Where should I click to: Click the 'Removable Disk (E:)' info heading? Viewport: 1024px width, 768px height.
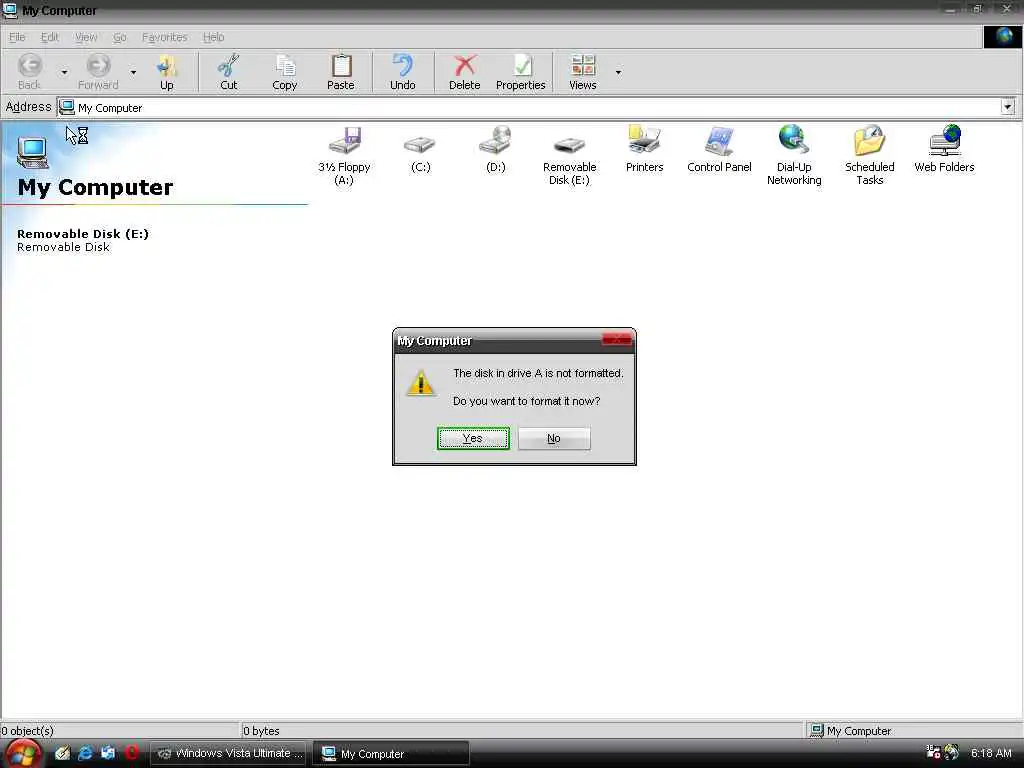[83, 234]
